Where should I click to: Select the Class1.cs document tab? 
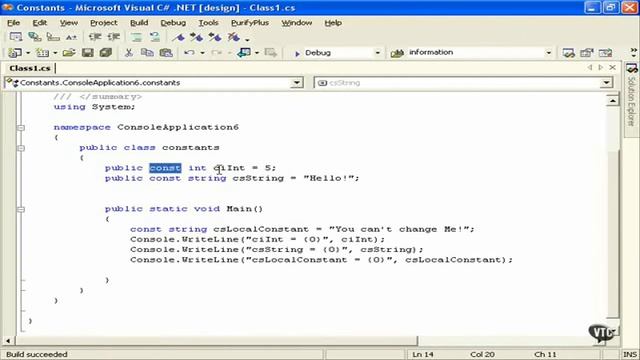coord(30,68)
